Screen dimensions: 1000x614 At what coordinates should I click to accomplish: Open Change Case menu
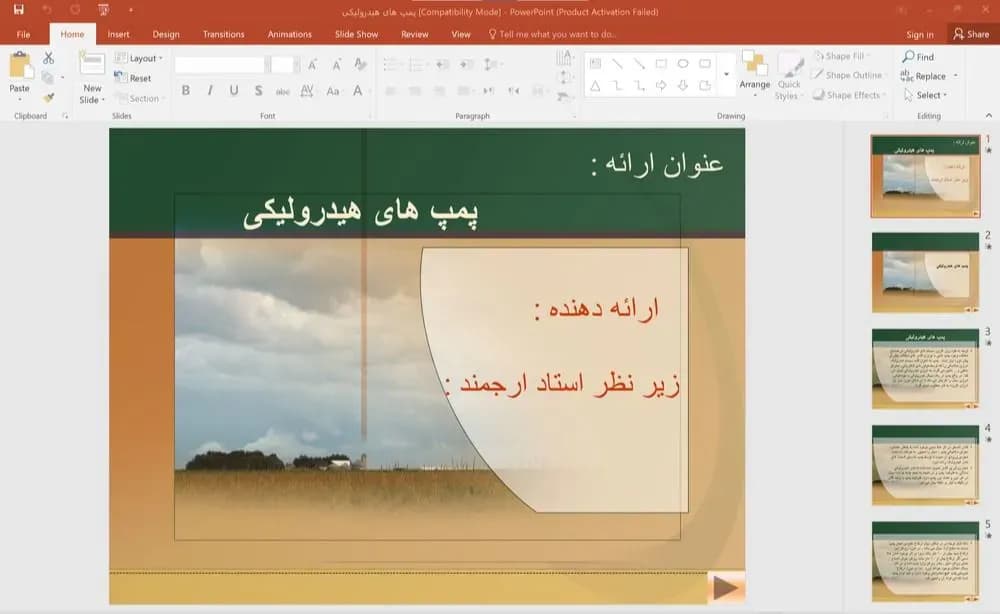(333, 91)
